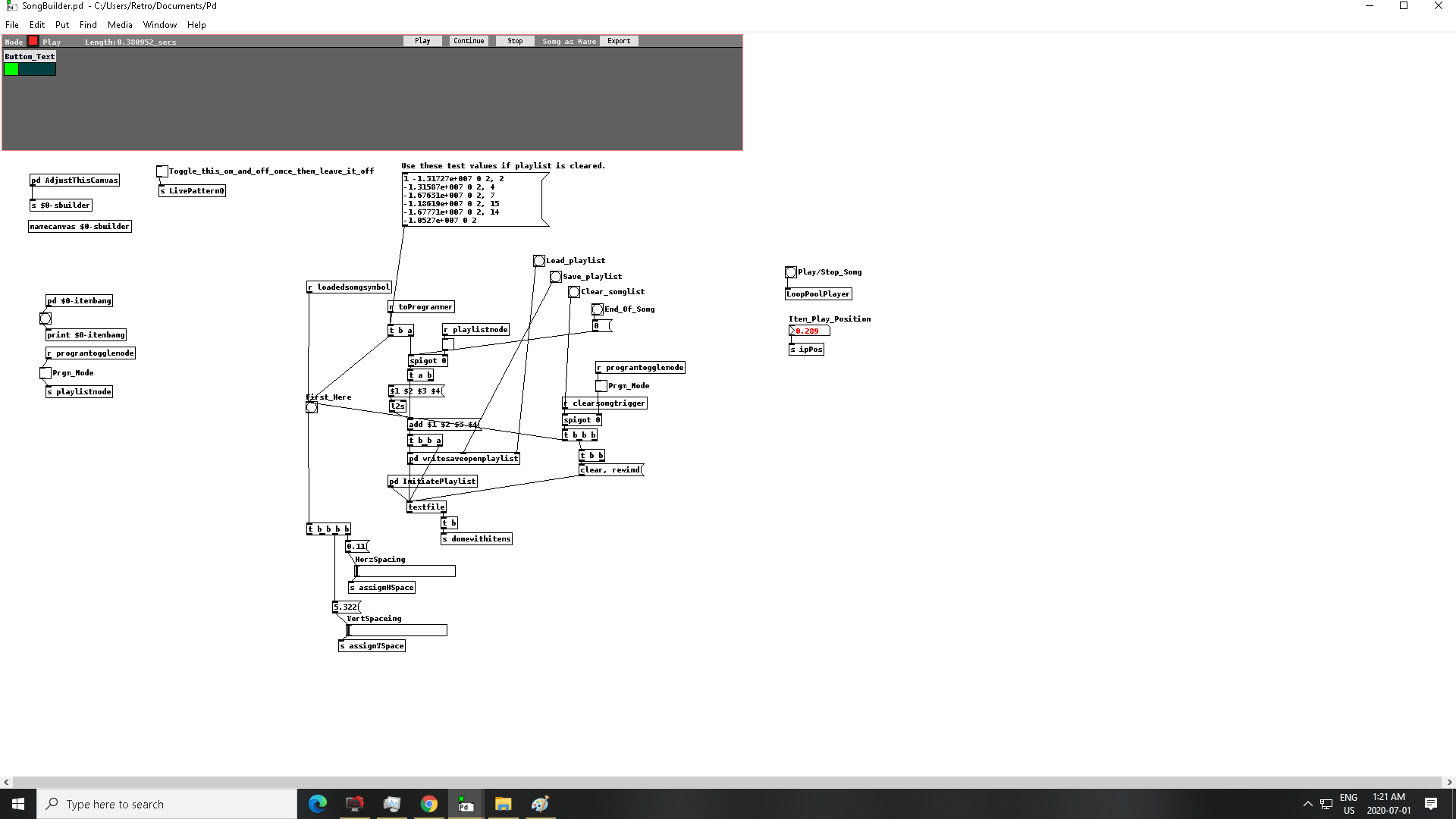Click the Save_playlist bang button
The height and width of the screenshot is (819, 1456).
pyautogui.click(x=556, y=277)
